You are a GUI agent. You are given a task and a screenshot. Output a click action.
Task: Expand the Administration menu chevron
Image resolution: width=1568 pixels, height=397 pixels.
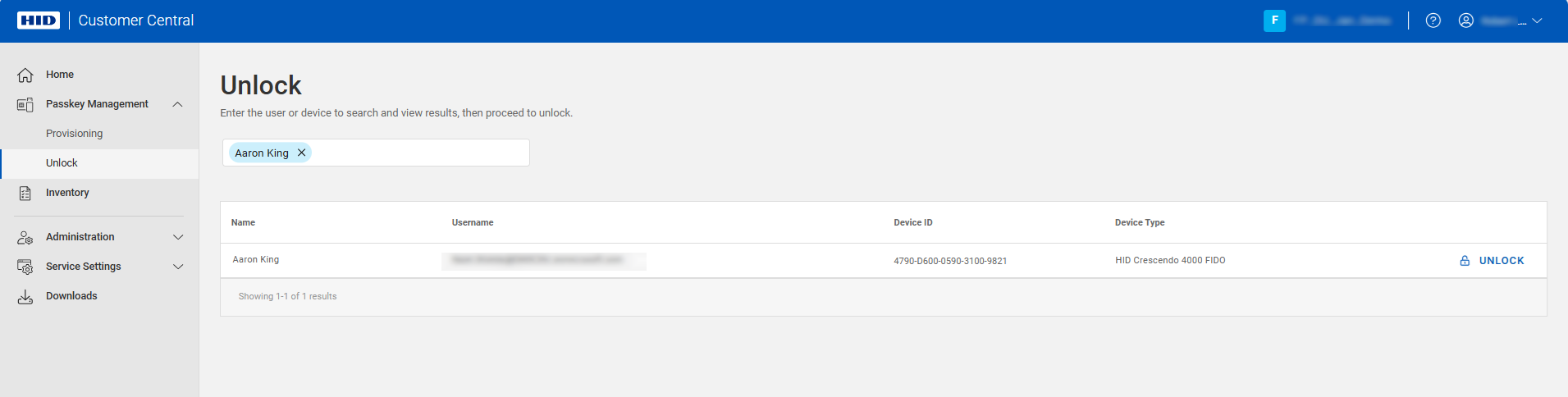177,237
